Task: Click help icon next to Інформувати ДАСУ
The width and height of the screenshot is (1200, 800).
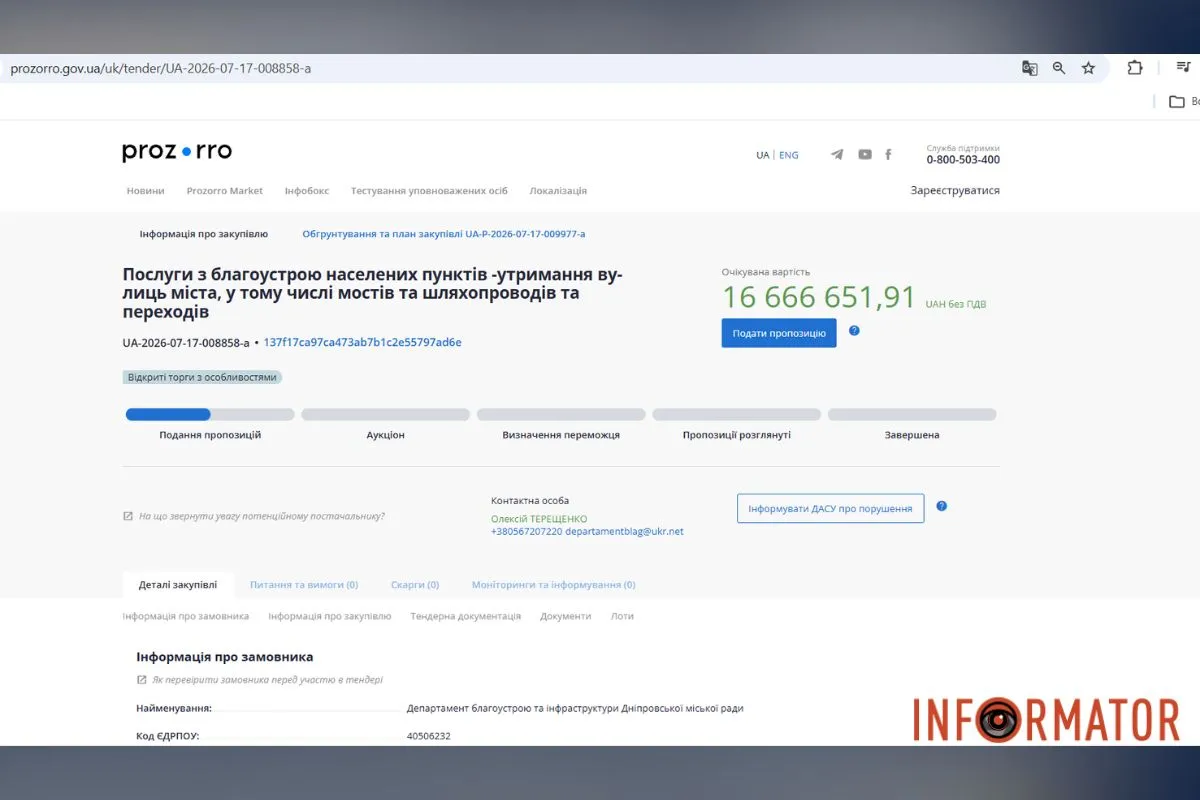Action: tap(941, 506)
